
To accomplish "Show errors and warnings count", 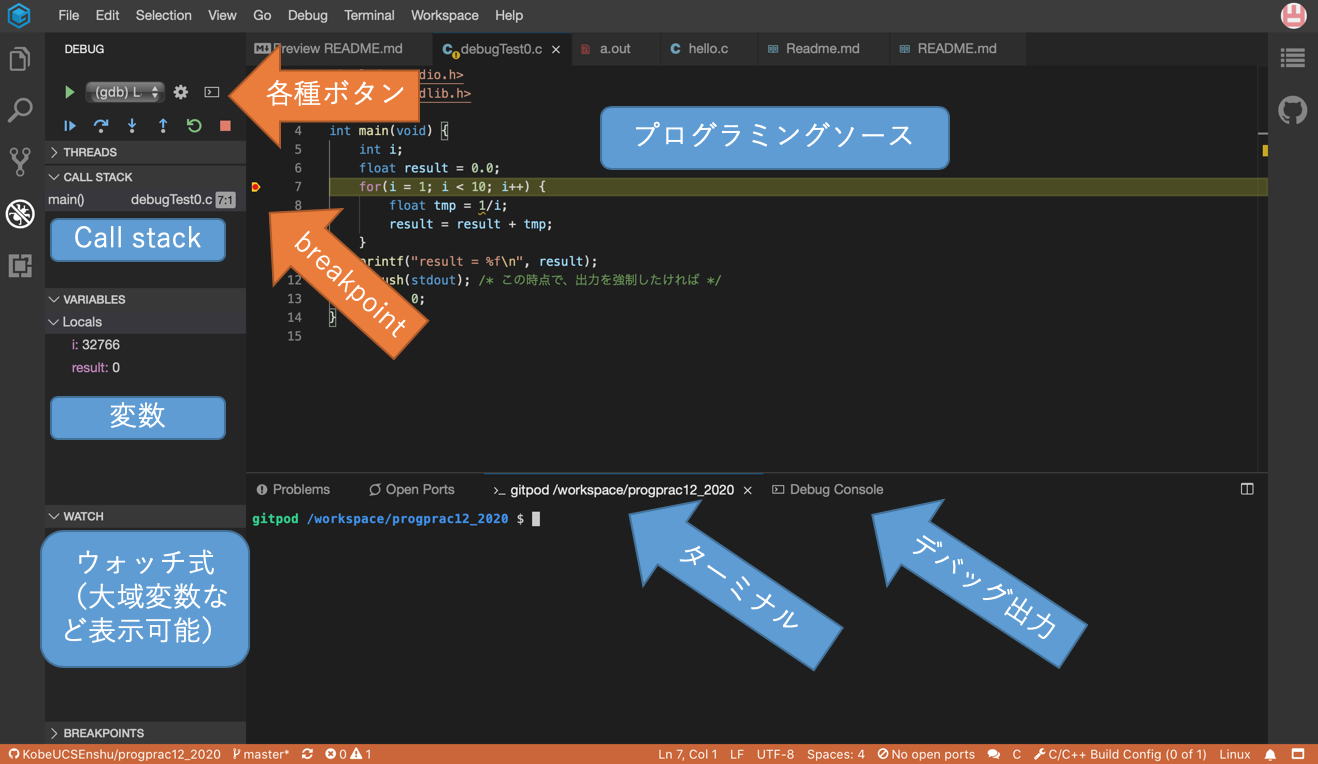I will point(348,754).
